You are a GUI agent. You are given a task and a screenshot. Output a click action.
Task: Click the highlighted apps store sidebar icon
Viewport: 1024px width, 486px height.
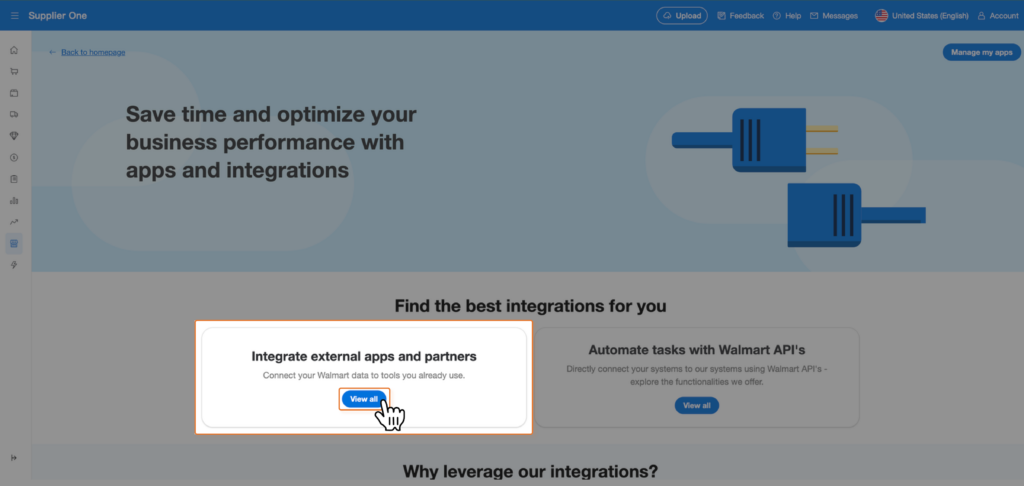click(14, 244)
